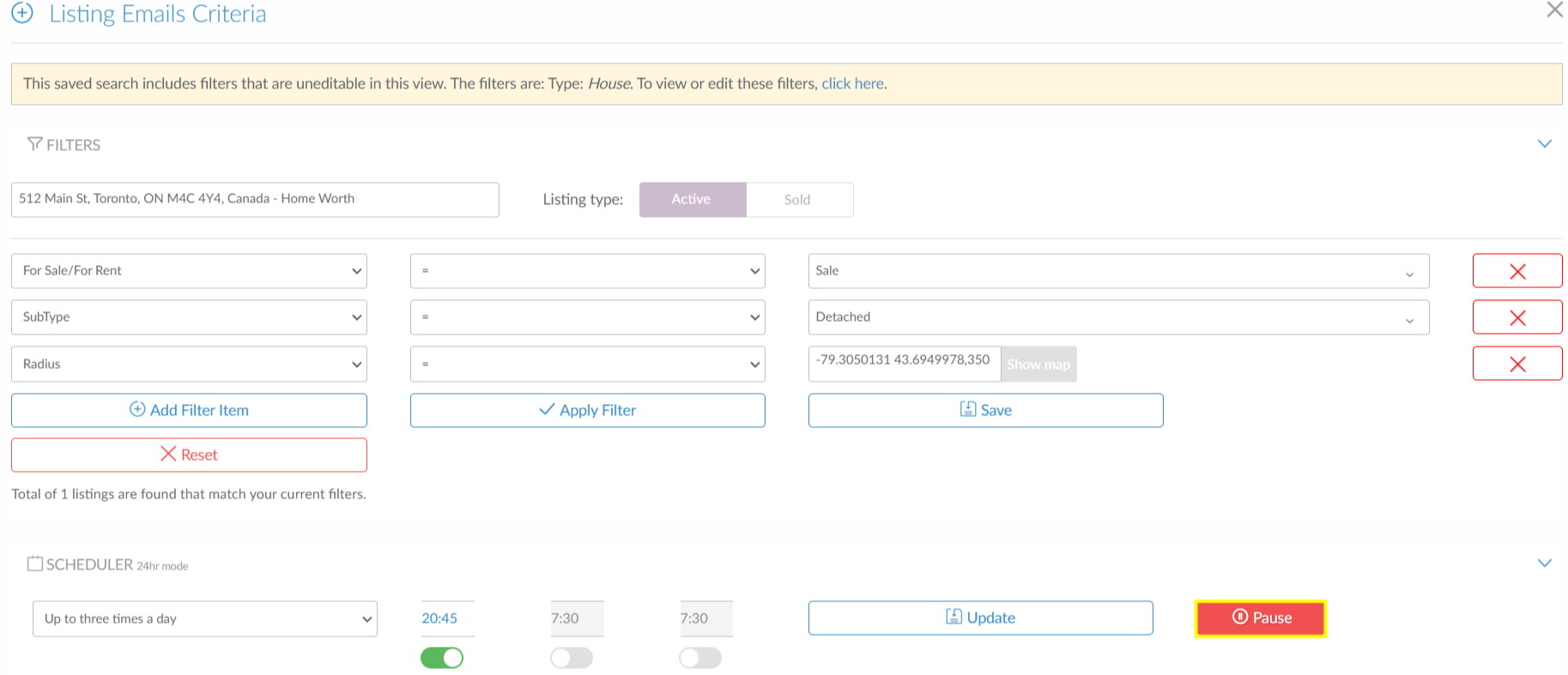Click the Update scheduler button
This screenshot has height=675, width=1568.
tap(980, 618)
